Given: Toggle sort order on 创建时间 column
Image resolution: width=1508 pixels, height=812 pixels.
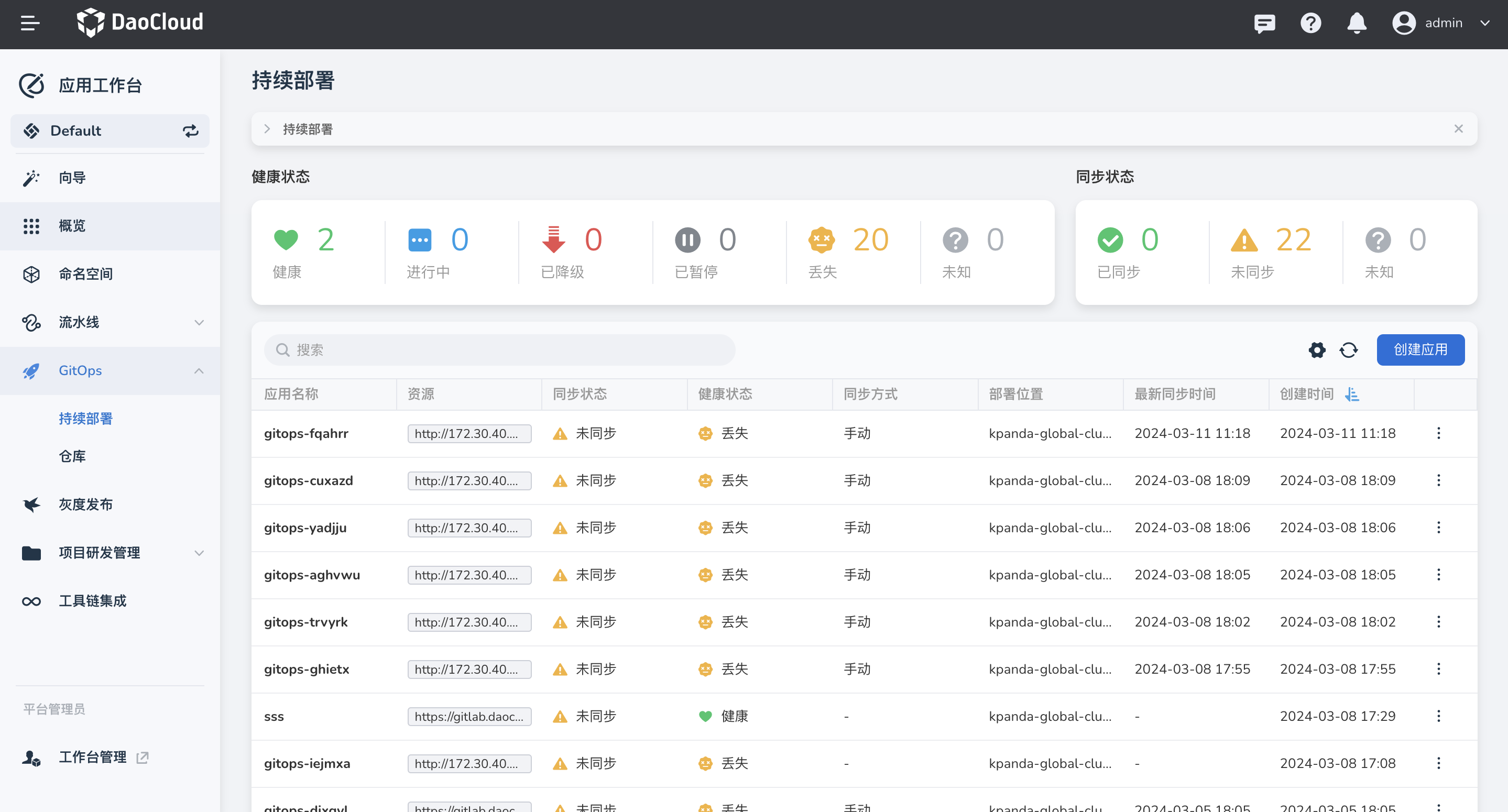Looking at the screenshot, I should pos(1352,394).
